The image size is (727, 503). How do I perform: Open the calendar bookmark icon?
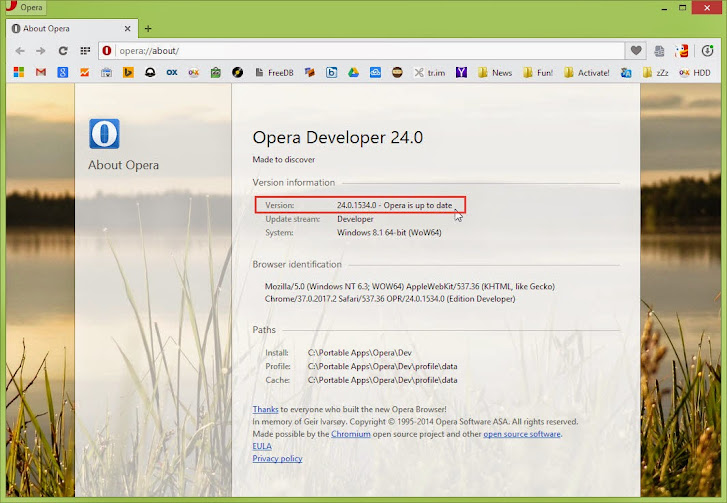coord(106,72)
